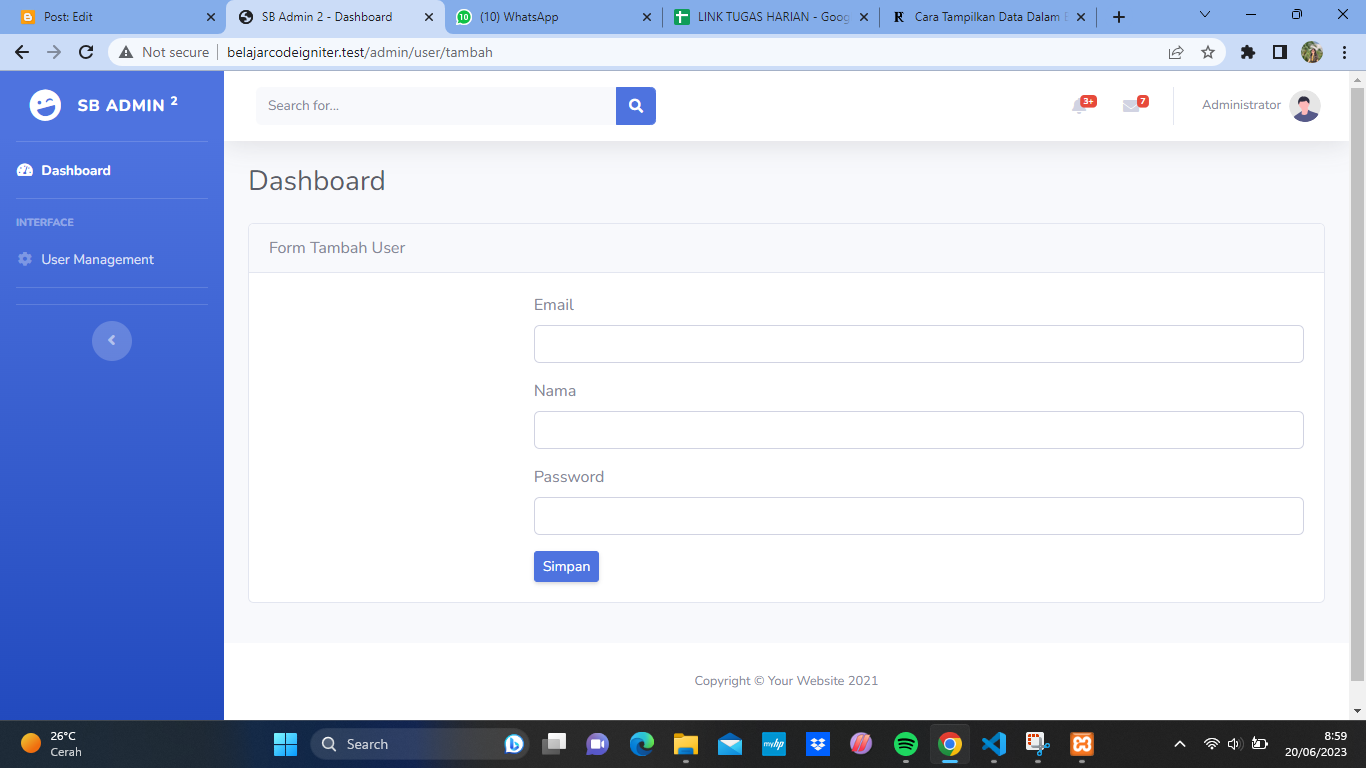Viewport: 1366px width, 768px height.
Task: Close the Post: Edit tab
Action: coord(210,17)
